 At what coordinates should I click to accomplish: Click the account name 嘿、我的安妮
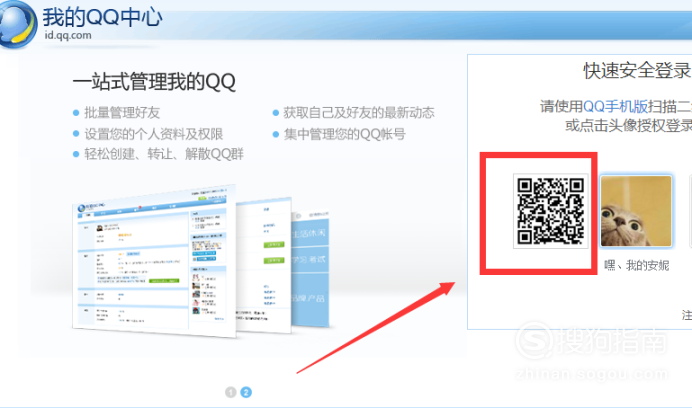(636, 265)
